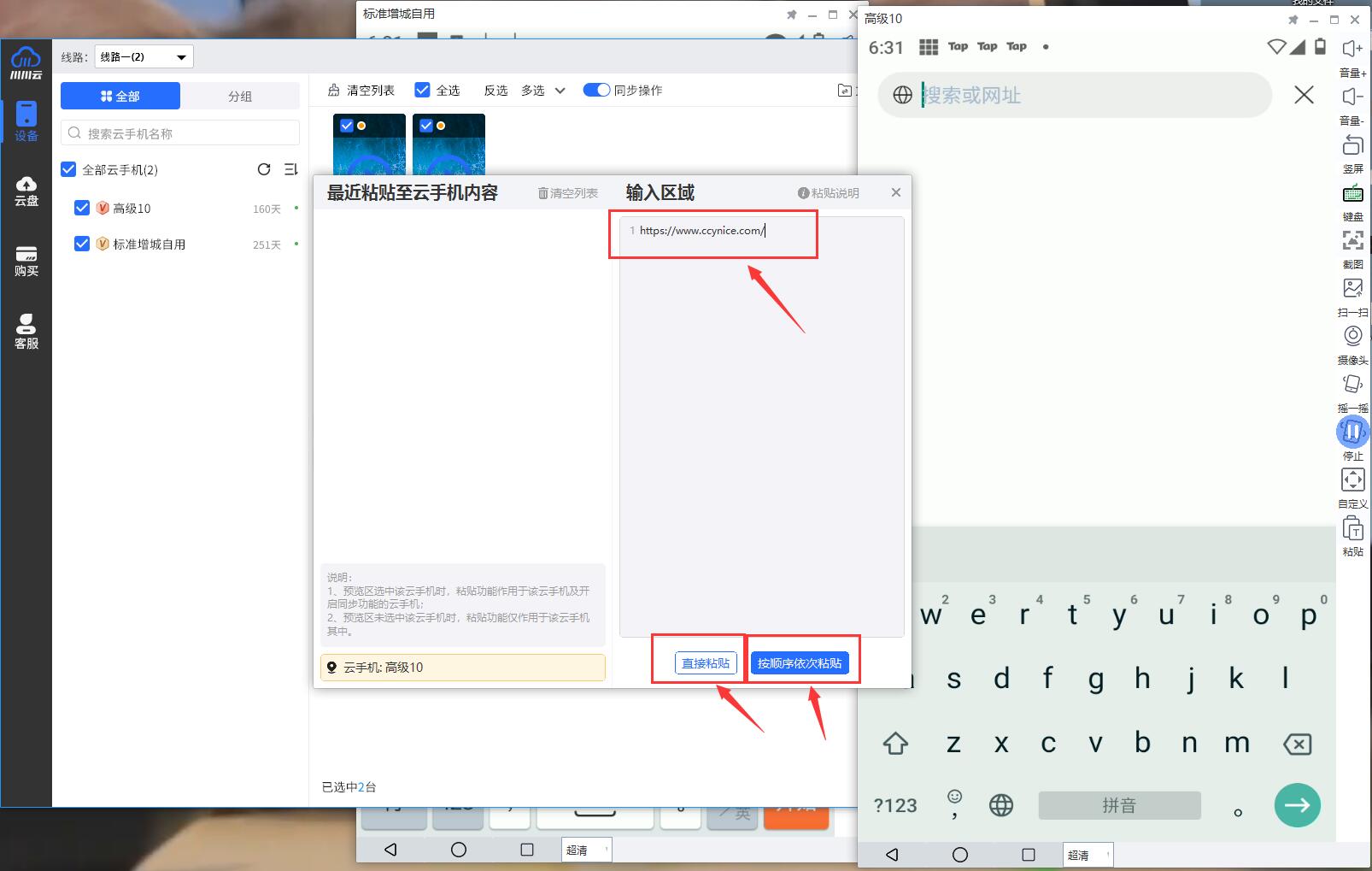The height and width of the screenshot is (871, 1372).
Task: Uncheck the 全选 select-all checkbox
Action: click(x=422, y=90)
